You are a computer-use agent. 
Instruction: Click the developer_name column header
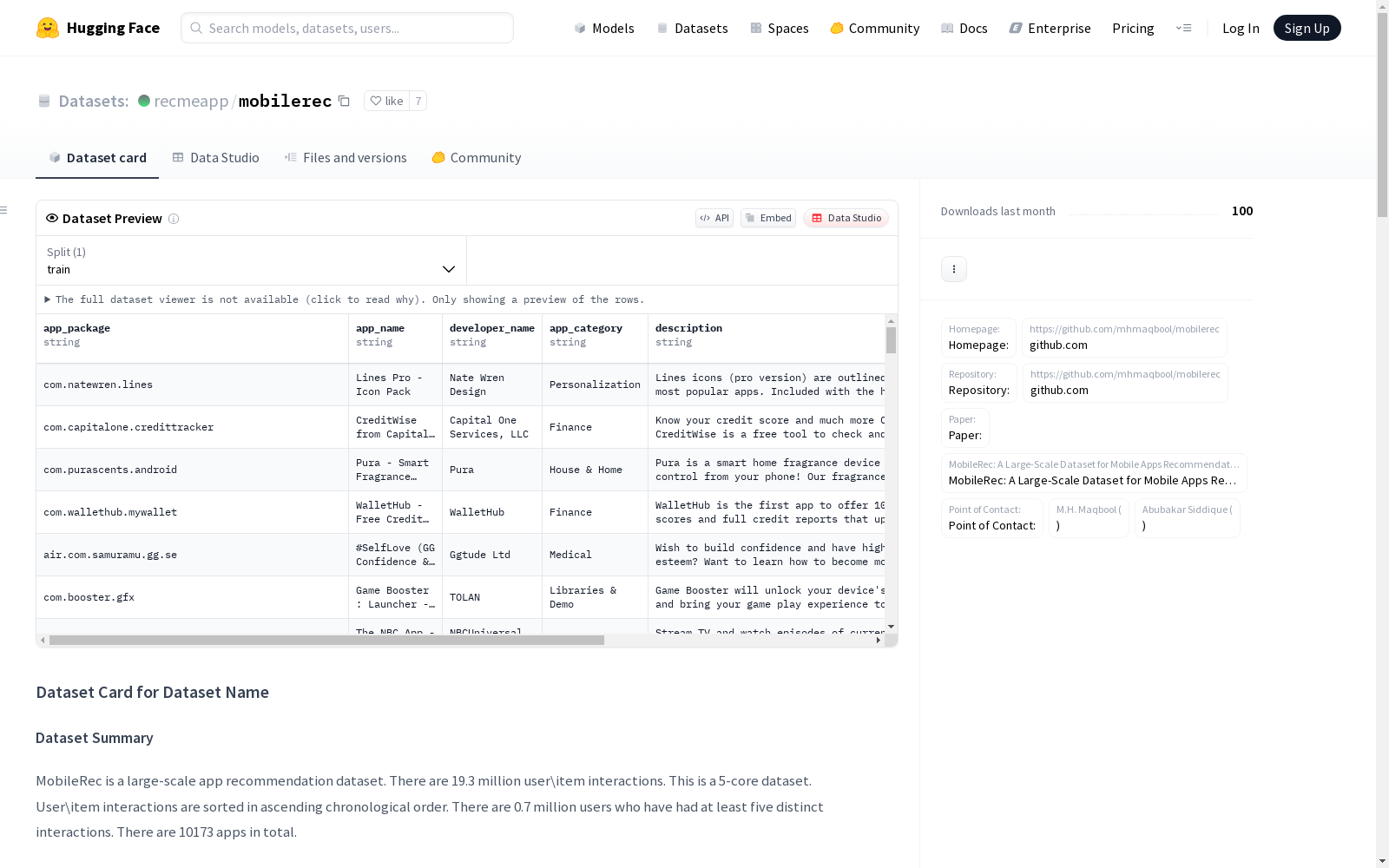click(x=492, y=339)
